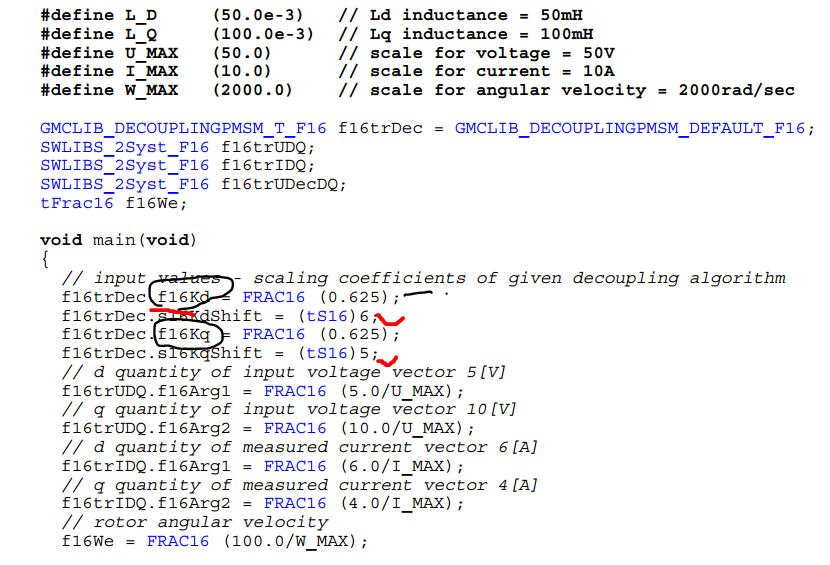Image resolution: width=830 pixels, height=565 pixels.
Task: Click the expression (100.0/W_MAX)
Action: coord(290,541)
